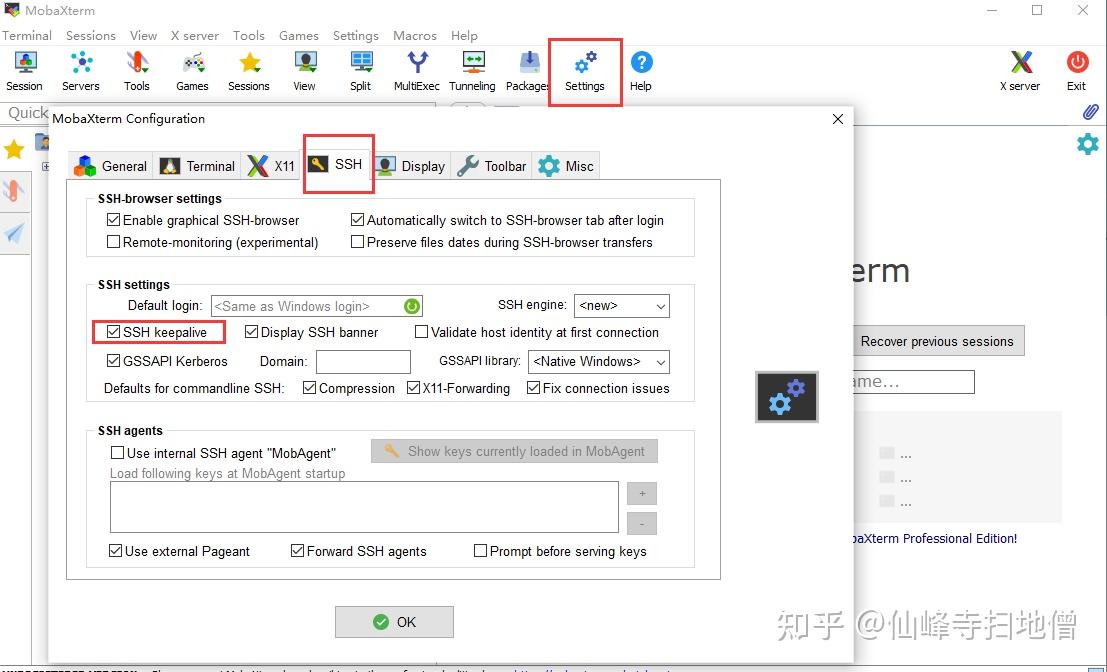The image size is (1107, 672).
Task: Click the Split terminal icon
Action: click(x=360, y=65)
